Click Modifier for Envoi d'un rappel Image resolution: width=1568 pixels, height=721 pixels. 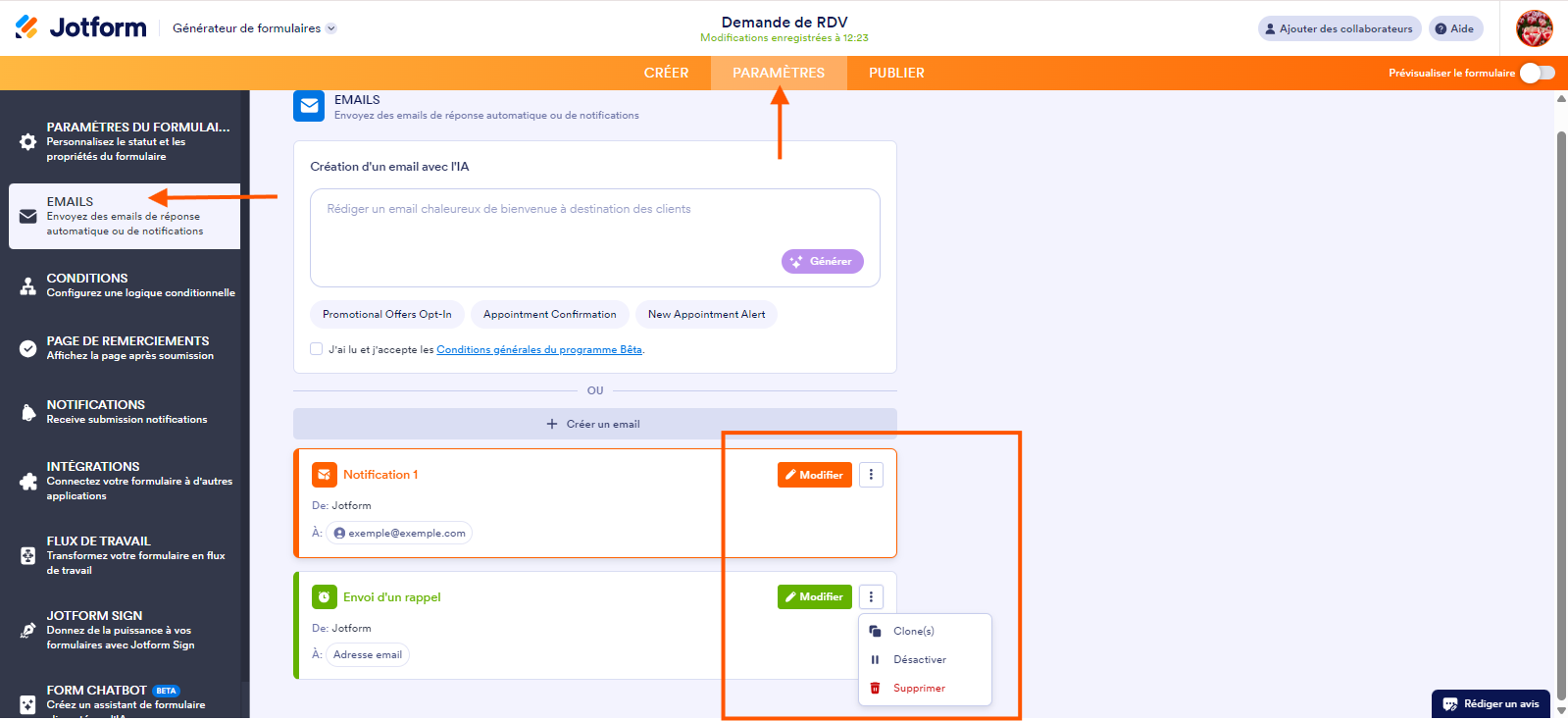(x=814, y=596)
